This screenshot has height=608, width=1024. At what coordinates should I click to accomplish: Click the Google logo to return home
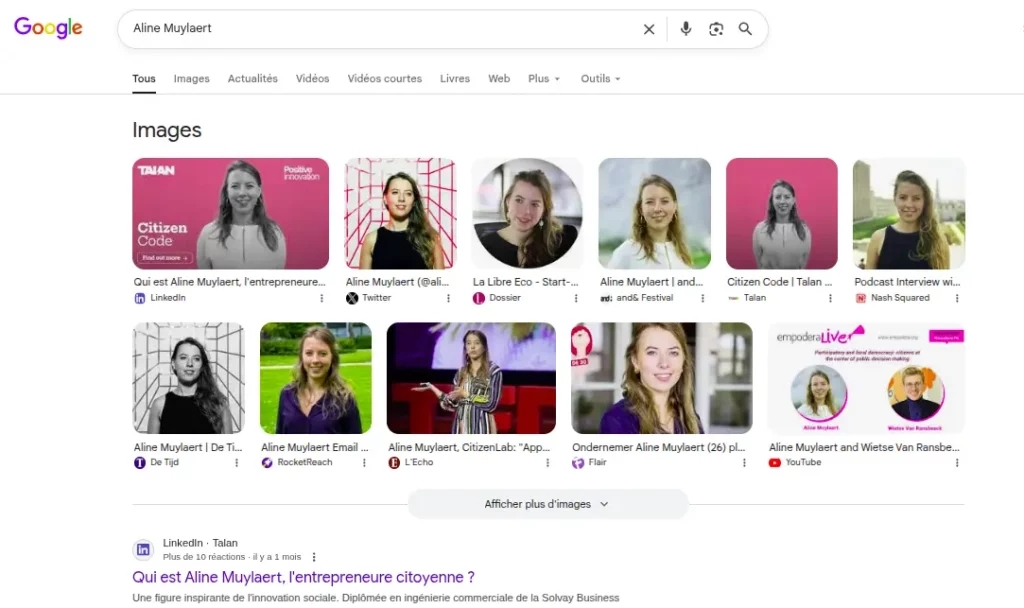tap(47, 28)
